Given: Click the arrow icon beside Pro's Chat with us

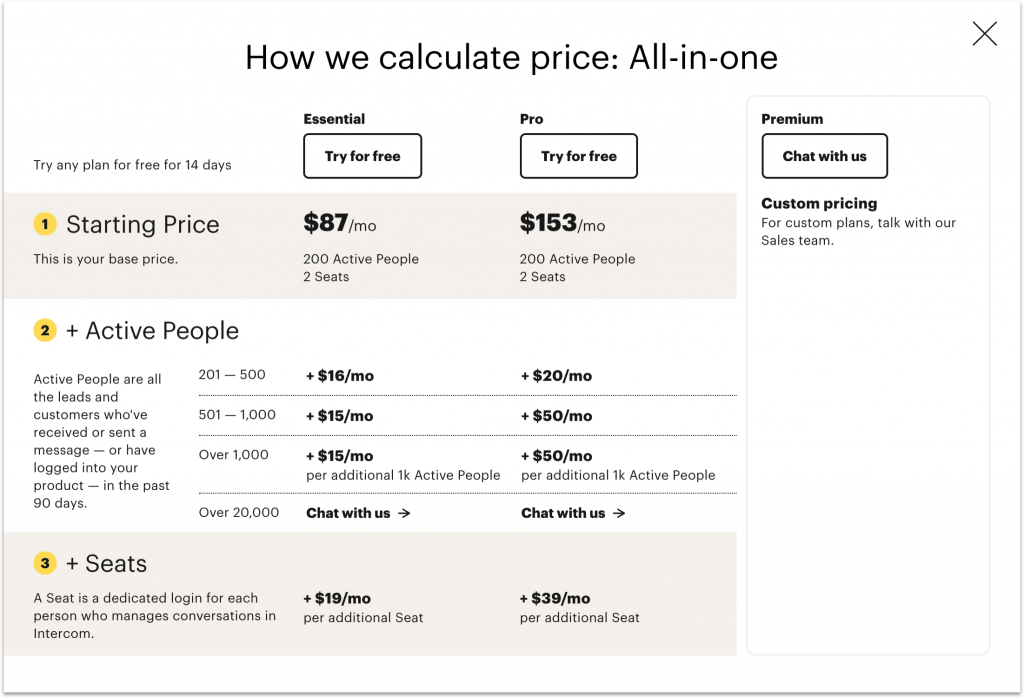Looking at the screenshot, I should coord(620,513).
